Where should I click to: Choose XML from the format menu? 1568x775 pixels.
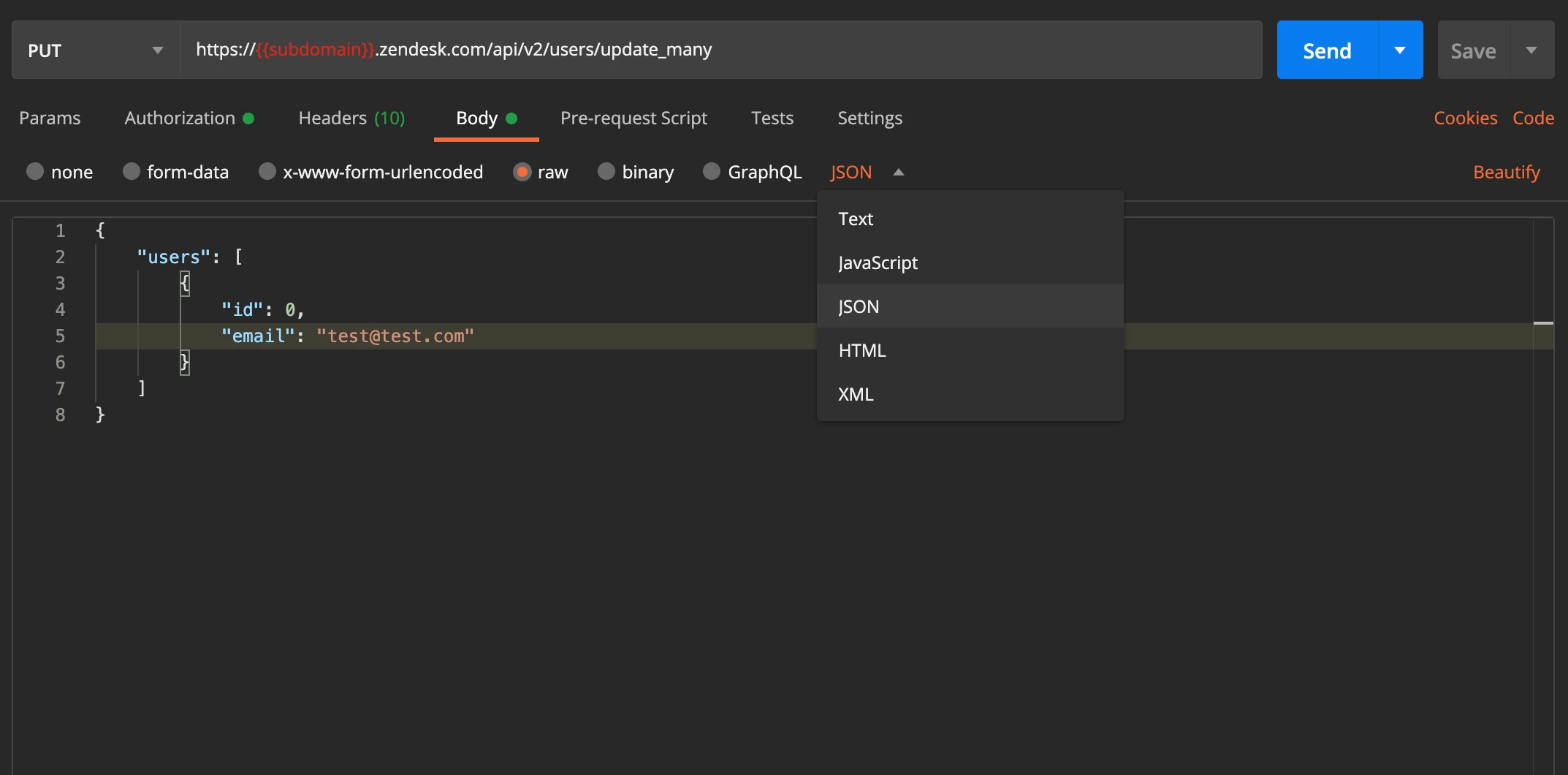tap(970, 394)
